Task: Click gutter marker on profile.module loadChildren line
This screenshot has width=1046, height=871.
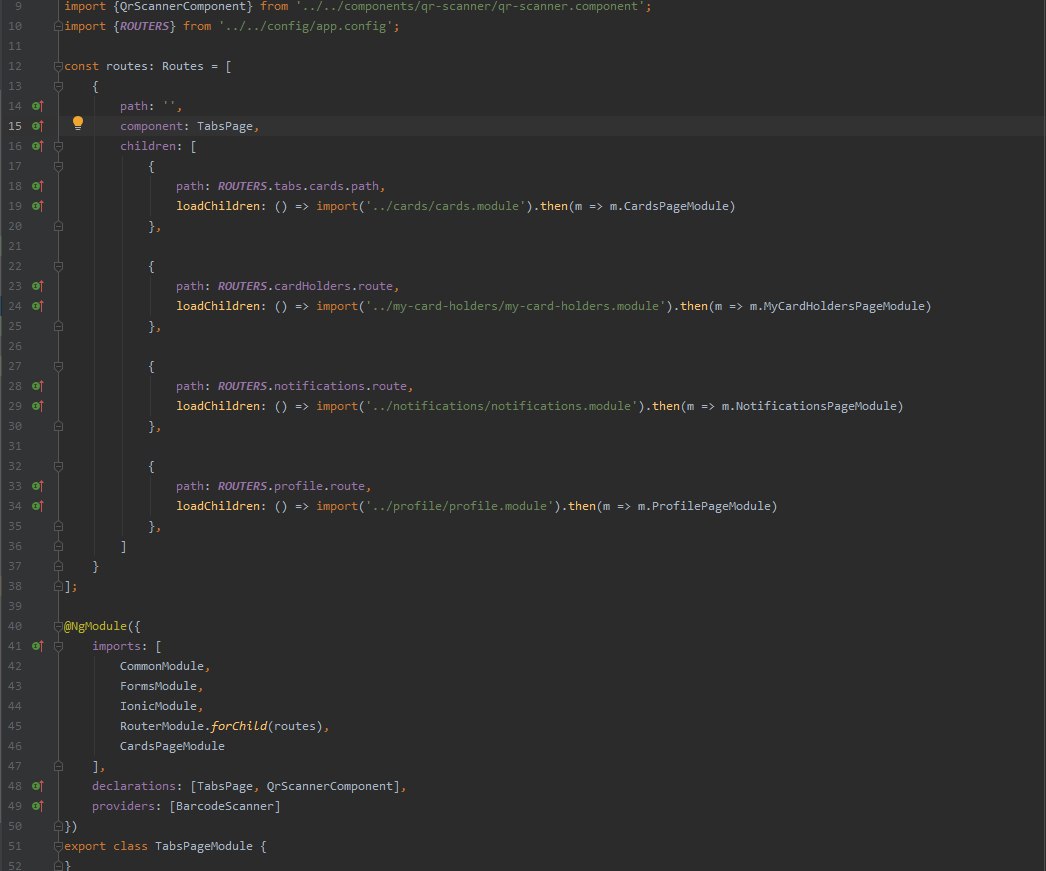Action: click(38, 506)
